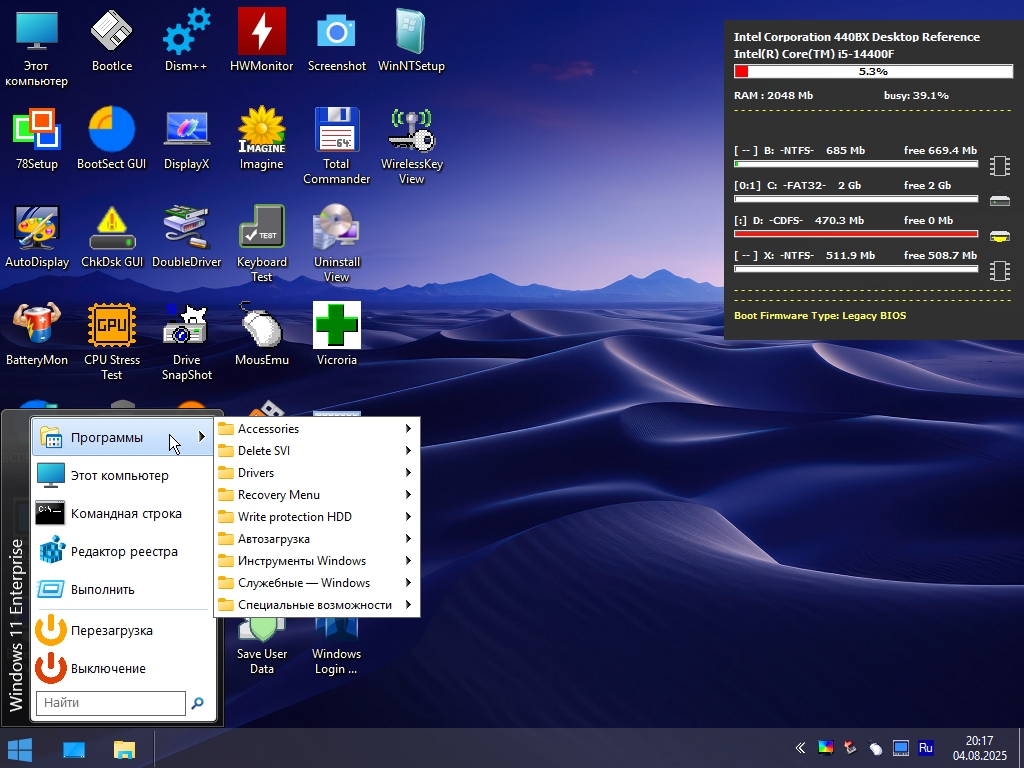Click 'Выключение' shutdown button

pyautogui.click(x=123, y=668)
